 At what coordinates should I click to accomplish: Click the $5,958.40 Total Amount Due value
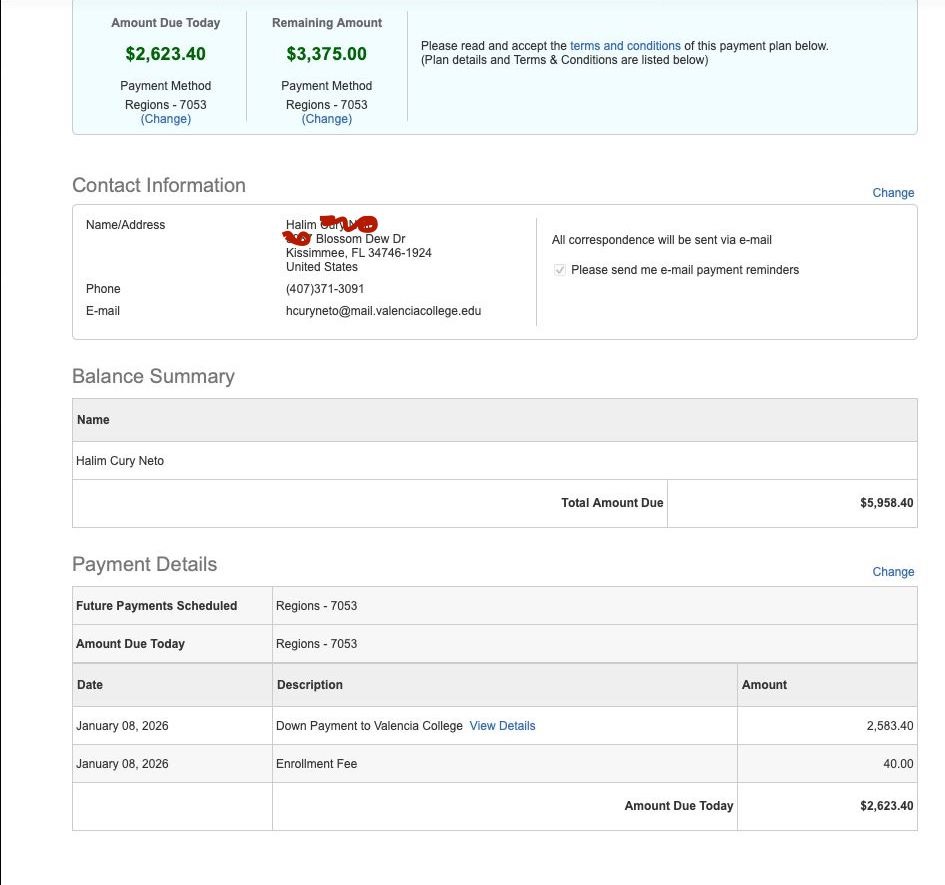coord(886,503)
